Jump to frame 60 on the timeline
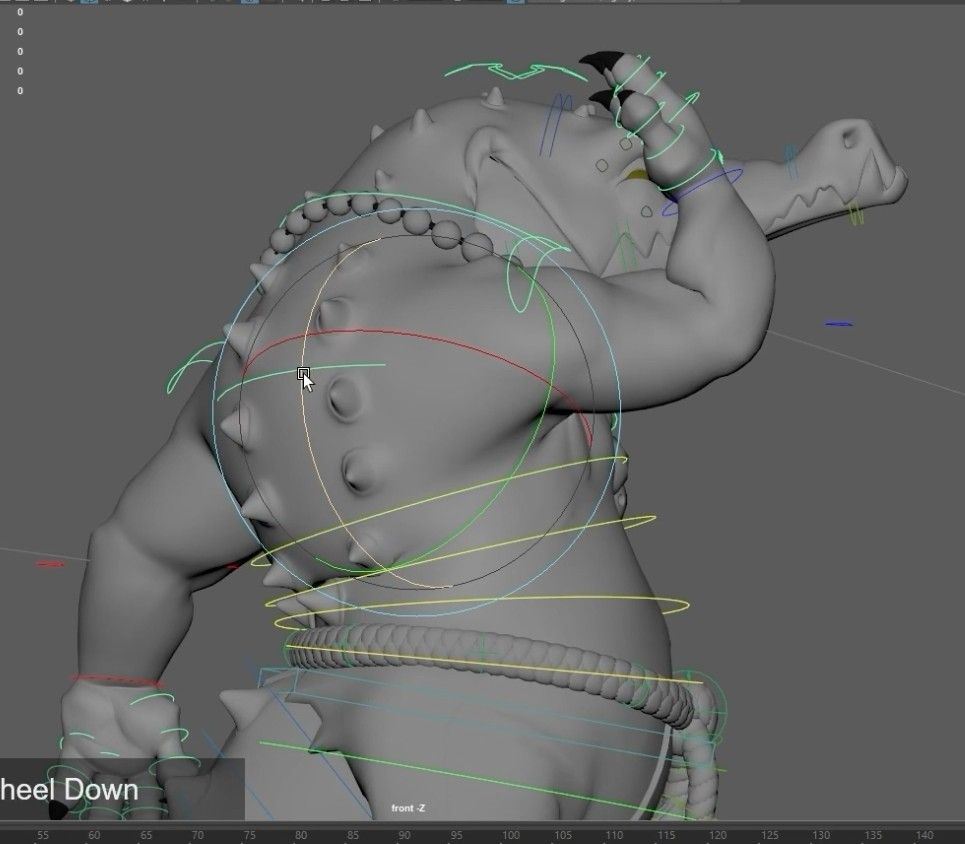 94,835
